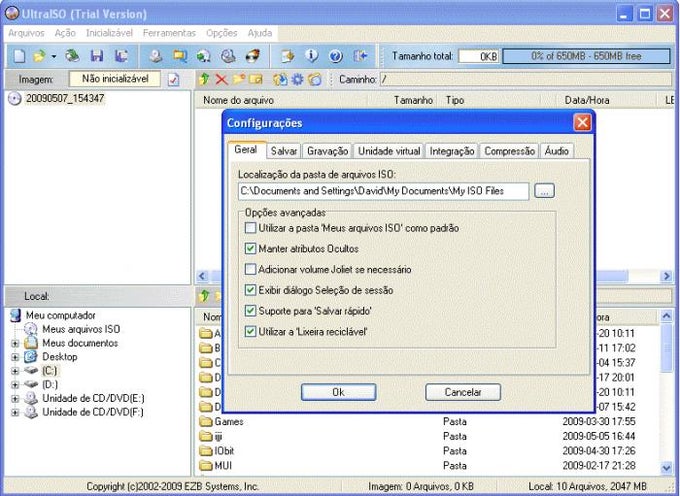Screen dimensions: 680x496
Task: Click the Help question mark icon
Action: pos(336,56)
